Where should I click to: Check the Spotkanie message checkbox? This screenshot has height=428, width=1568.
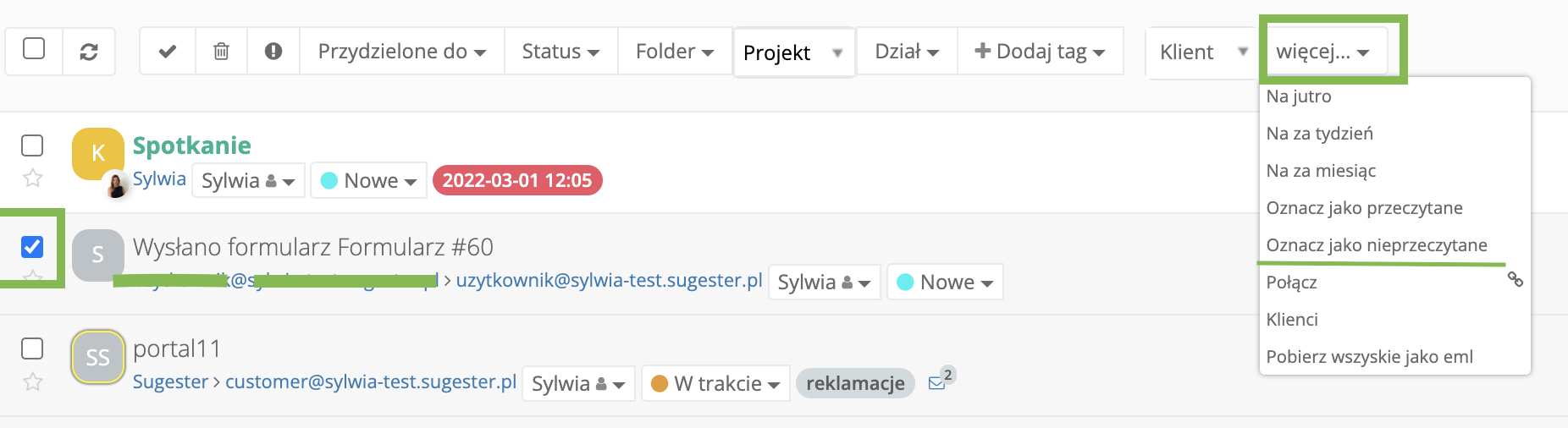[32, 145]
